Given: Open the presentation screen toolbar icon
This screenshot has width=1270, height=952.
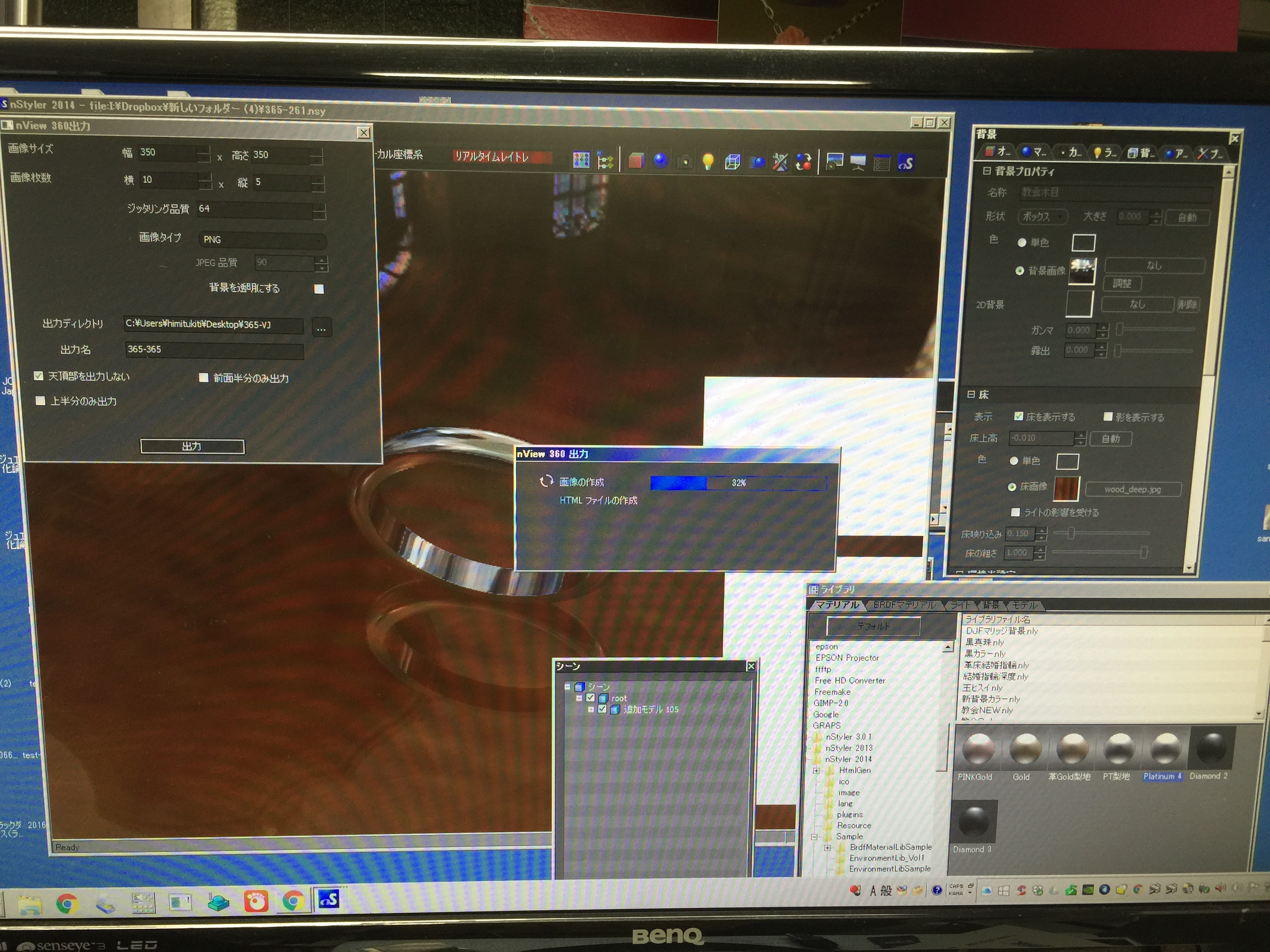Looking at the screenshot, I should [x=858, y=163].
